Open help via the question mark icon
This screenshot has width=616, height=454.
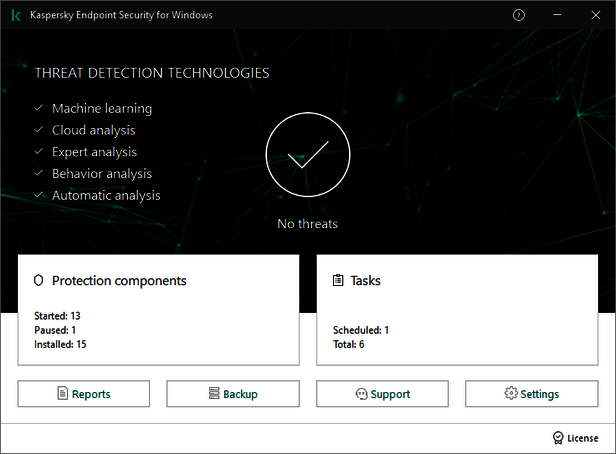(x=518, y=16)
